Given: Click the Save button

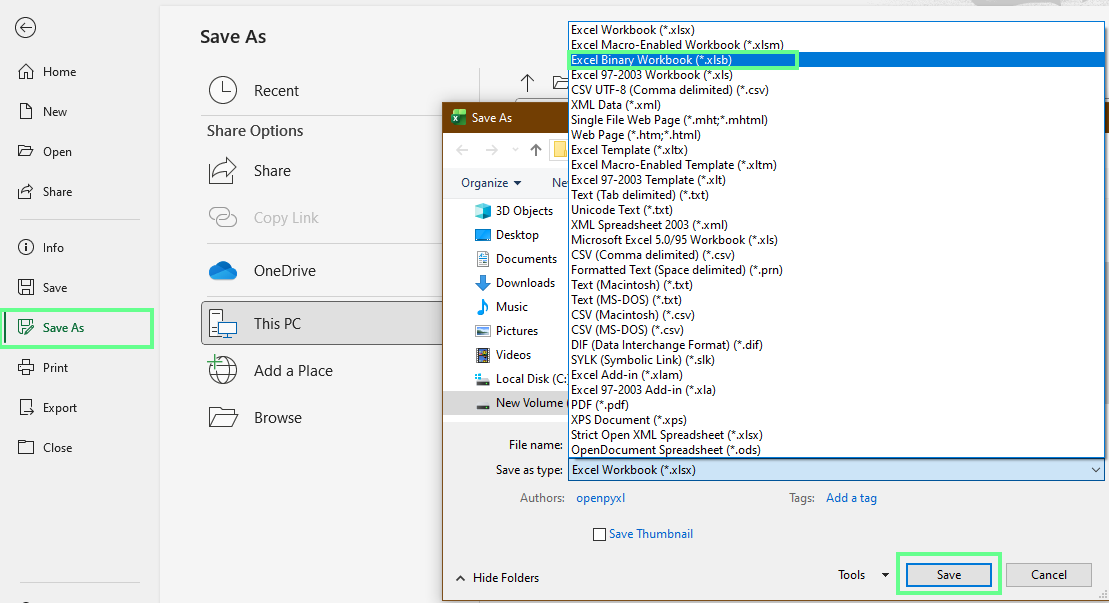Looking at the screenshot, I should click(947, 574).
